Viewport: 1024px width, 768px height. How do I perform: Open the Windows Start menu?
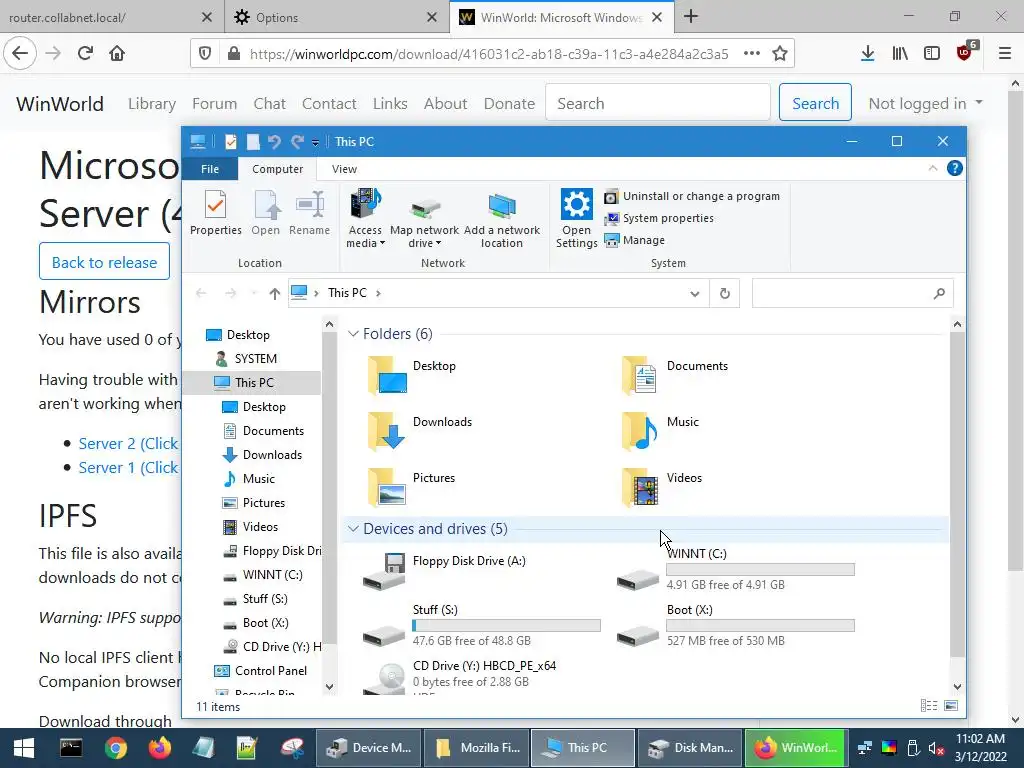coord(24,748)
